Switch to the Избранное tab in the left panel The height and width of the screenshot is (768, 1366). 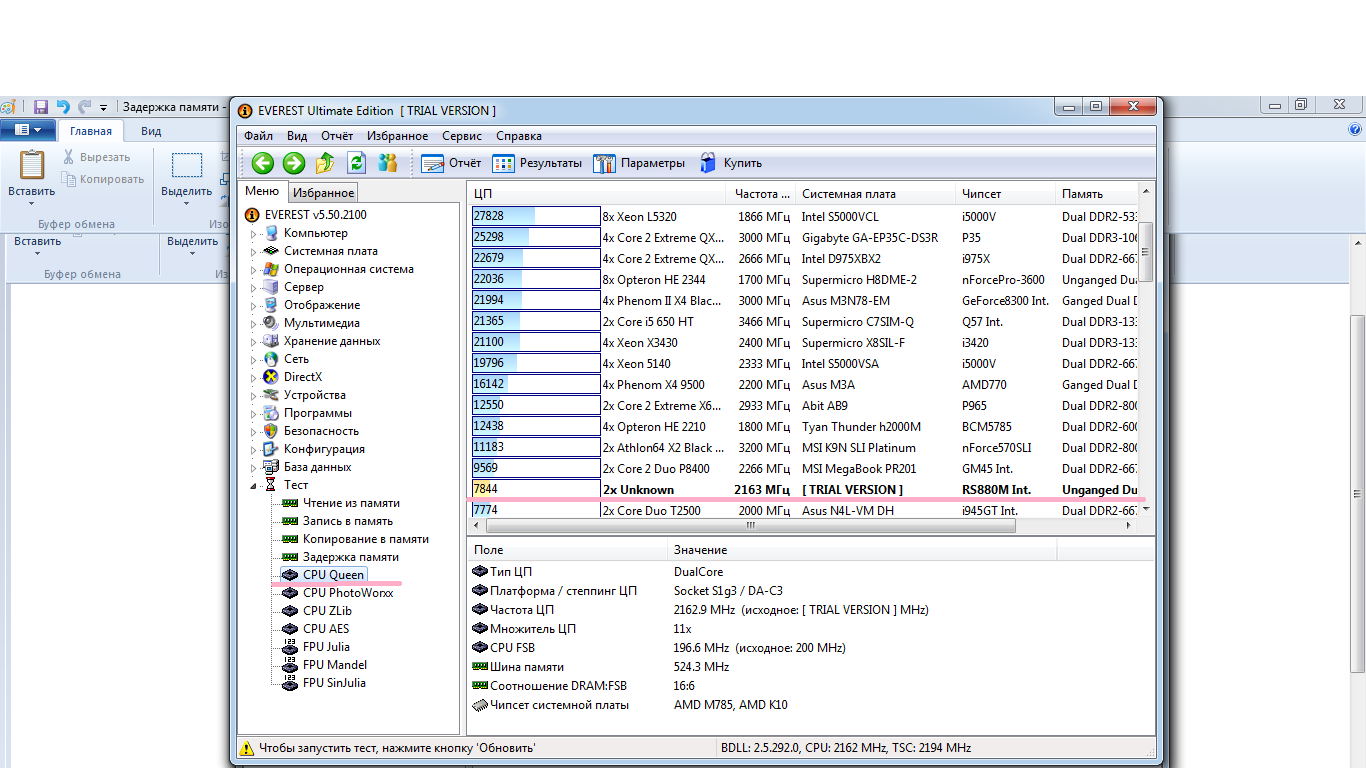(323, 193)
